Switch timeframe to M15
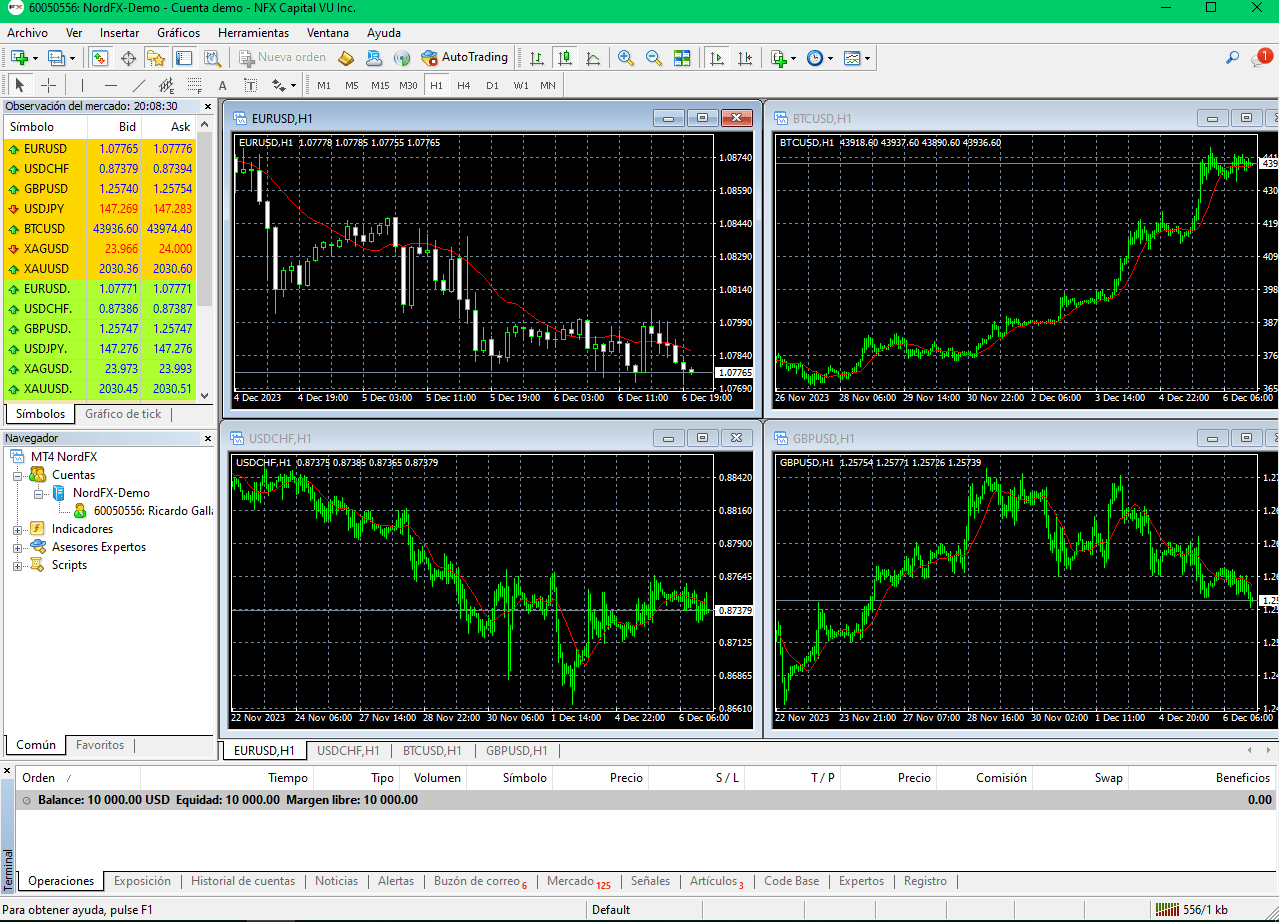This screenshot has width=1279, height=922. tap(380, 85)
